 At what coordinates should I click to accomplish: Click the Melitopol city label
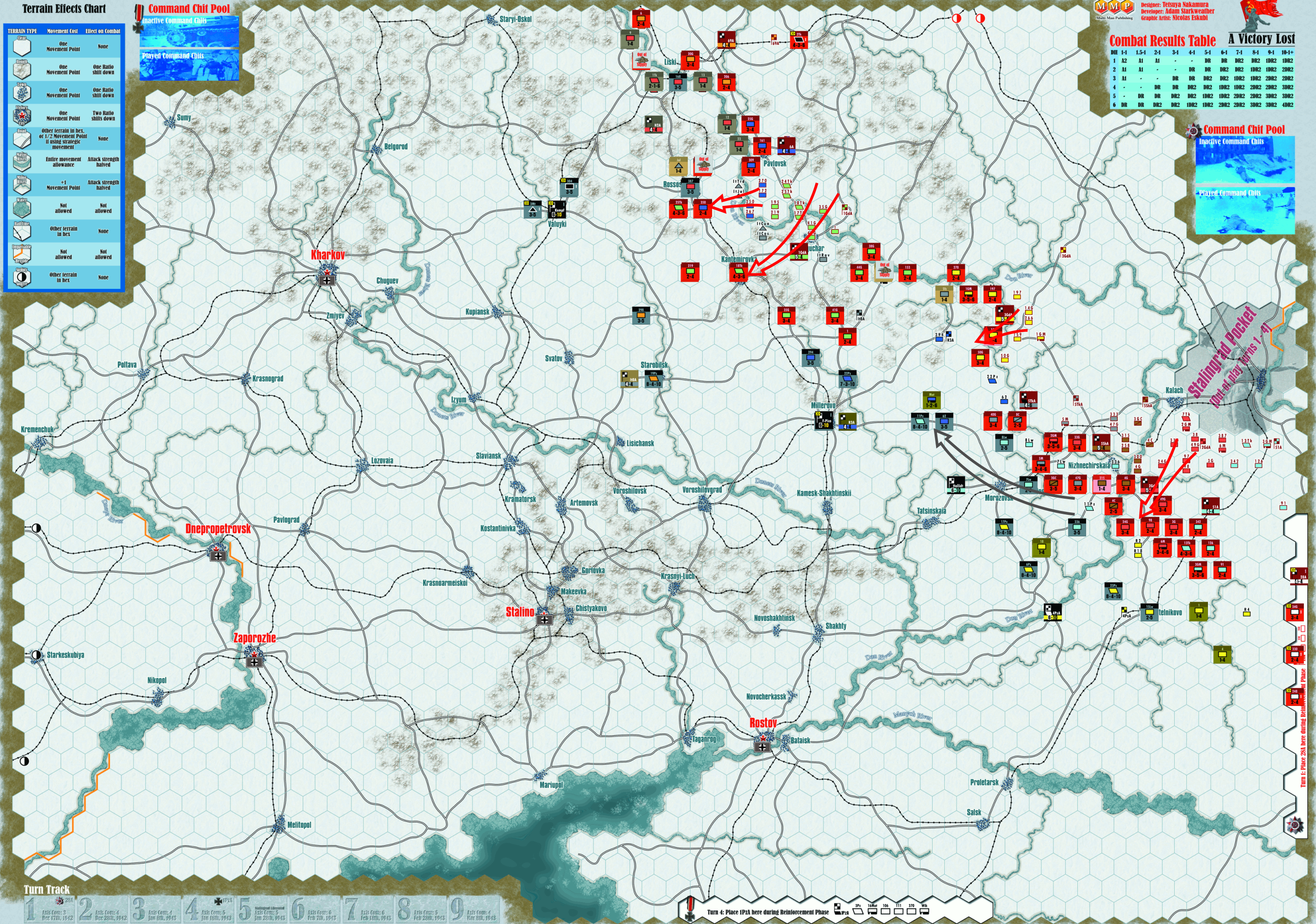point(299,825)
